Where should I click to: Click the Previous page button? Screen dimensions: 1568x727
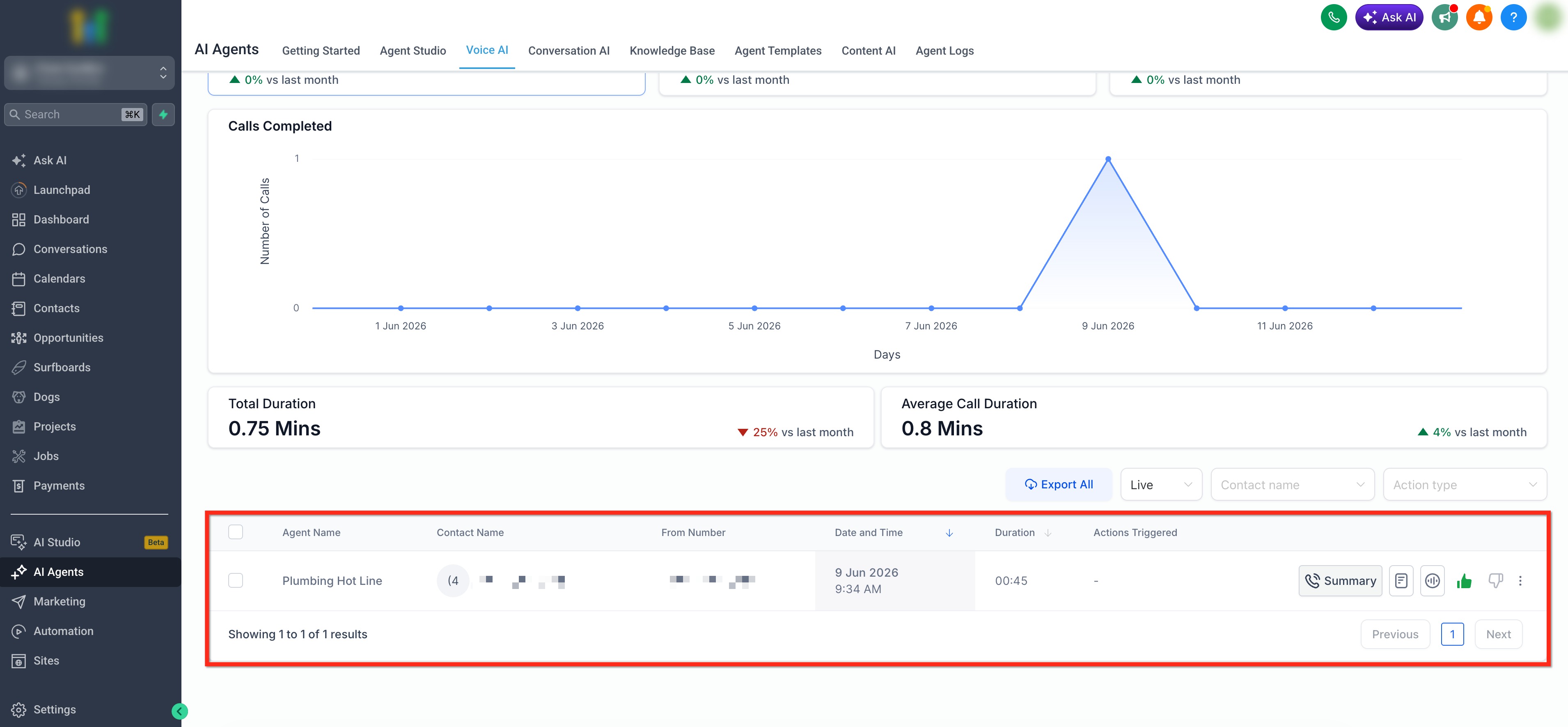pyautogui.click(x=1394, y=635)
